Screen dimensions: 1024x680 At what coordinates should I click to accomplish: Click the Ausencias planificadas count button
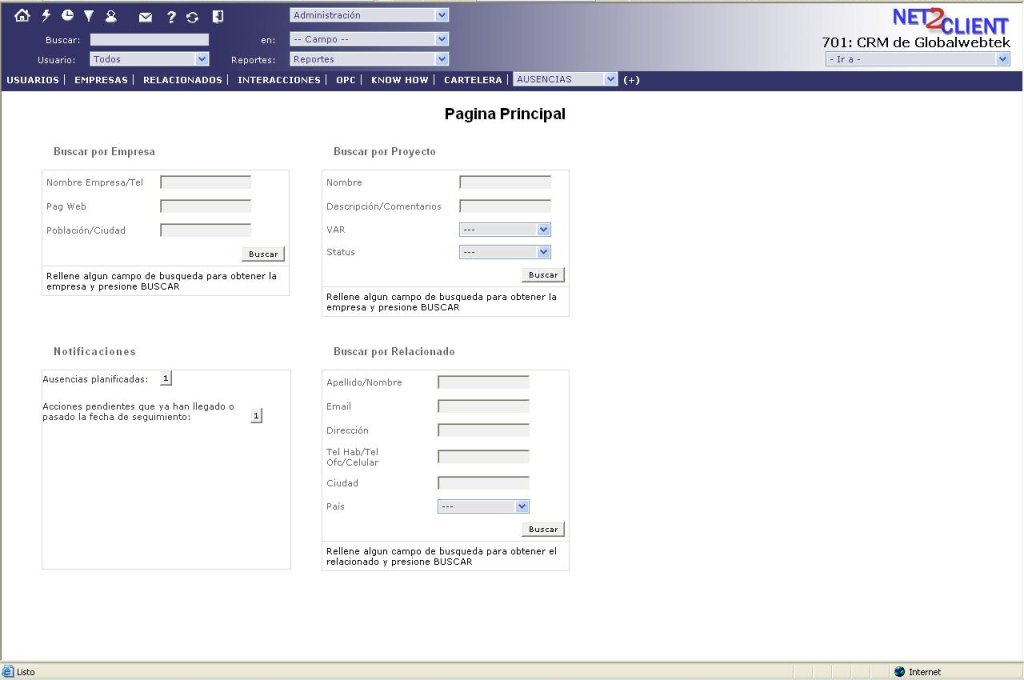pyautogui.click(x=166, y=378)
